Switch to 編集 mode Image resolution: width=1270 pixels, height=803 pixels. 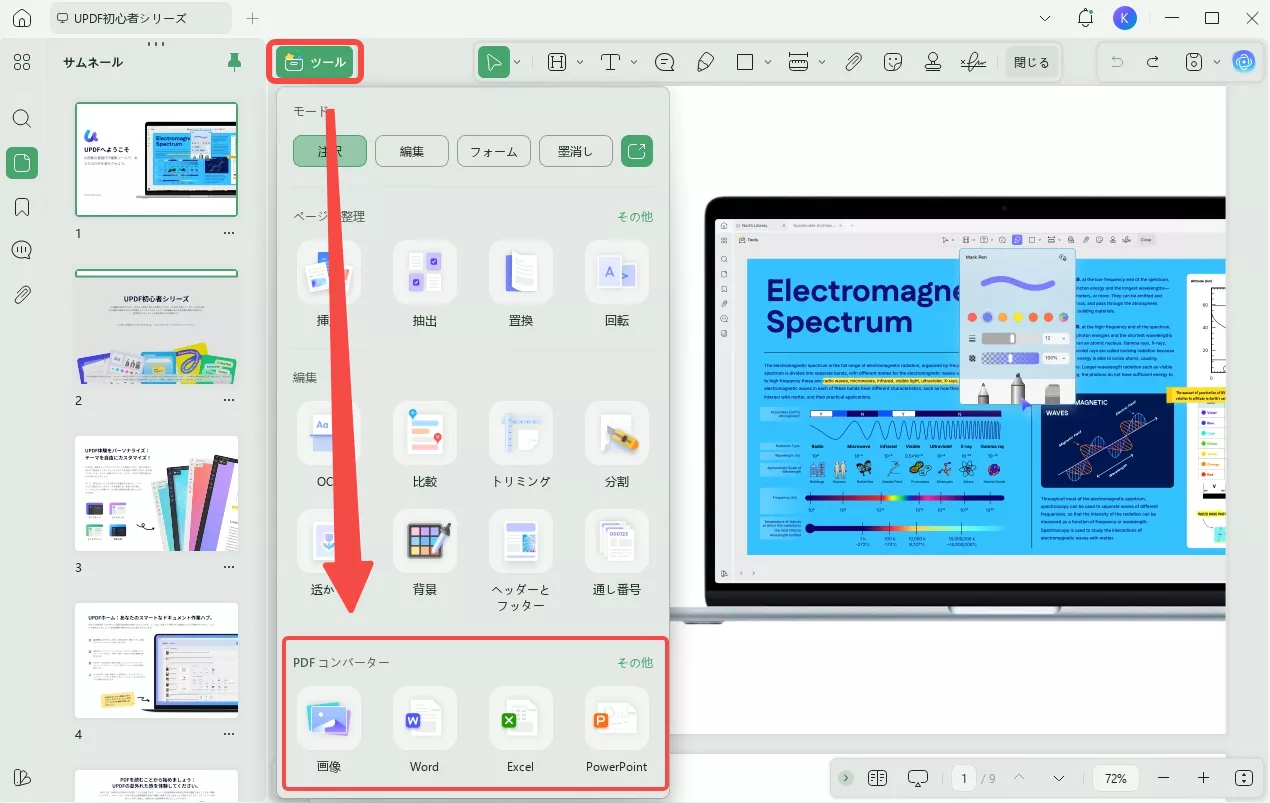click(412, 151)
